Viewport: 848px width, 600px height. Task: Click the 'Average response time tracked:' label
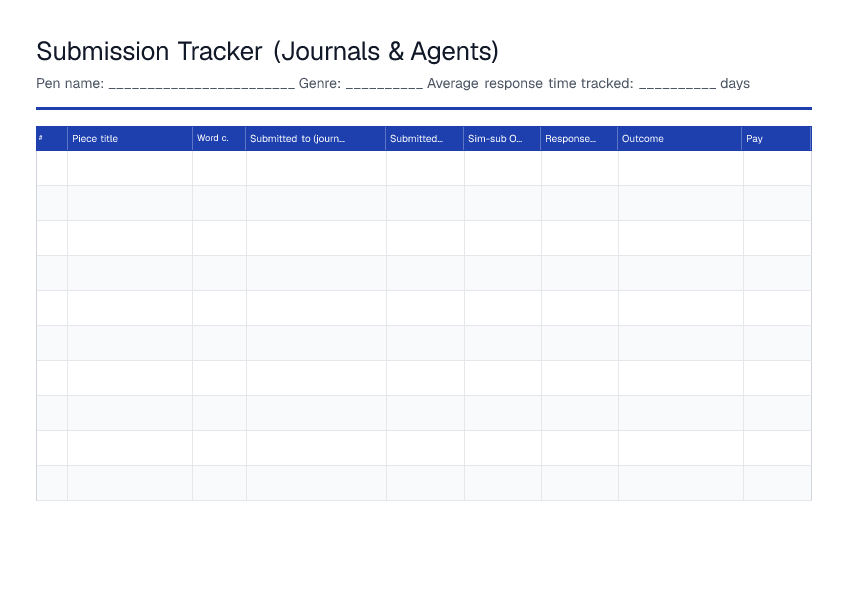click(x=530, y=84)
